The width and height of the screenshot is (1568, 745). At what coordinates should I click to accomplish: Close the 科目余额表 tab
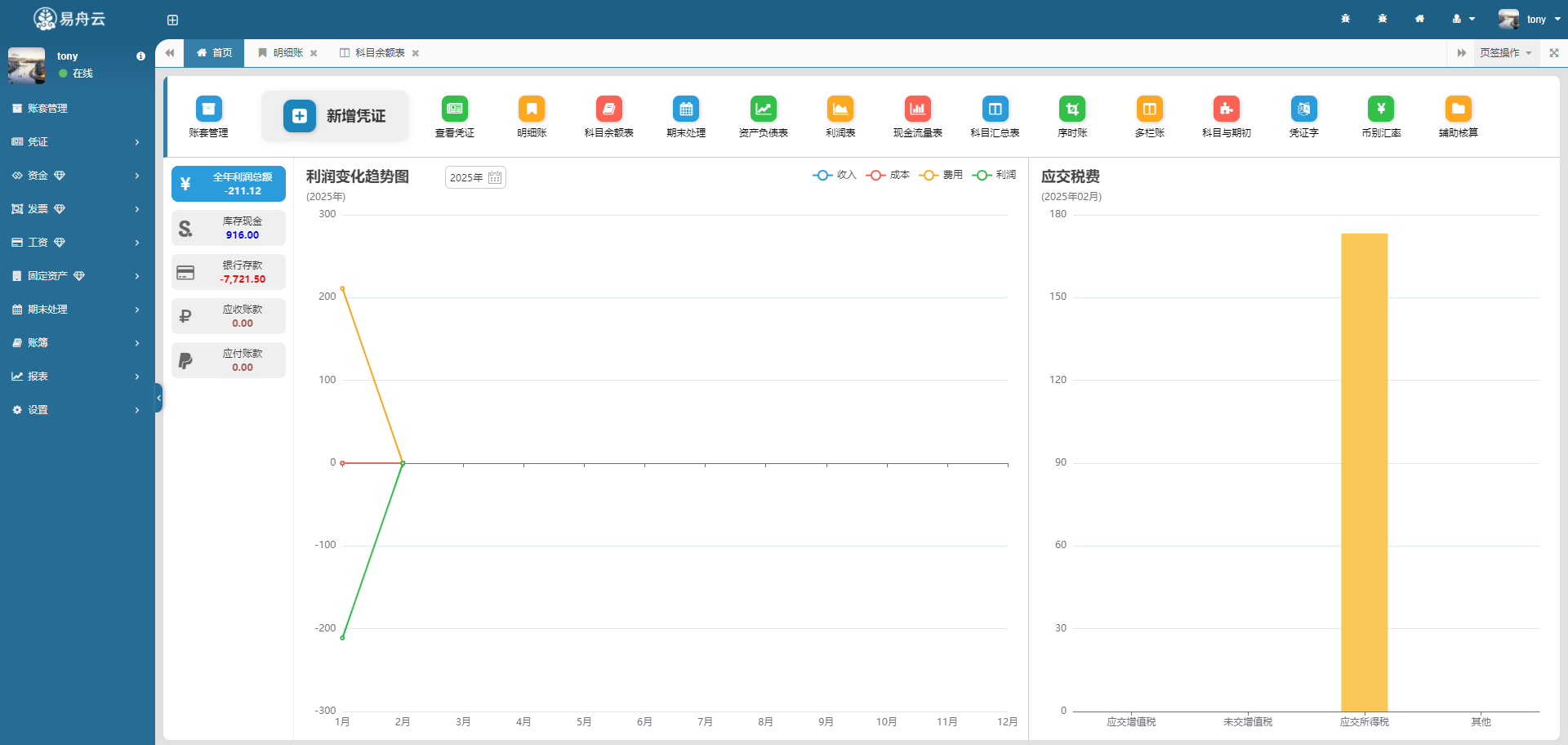point(416,53)
